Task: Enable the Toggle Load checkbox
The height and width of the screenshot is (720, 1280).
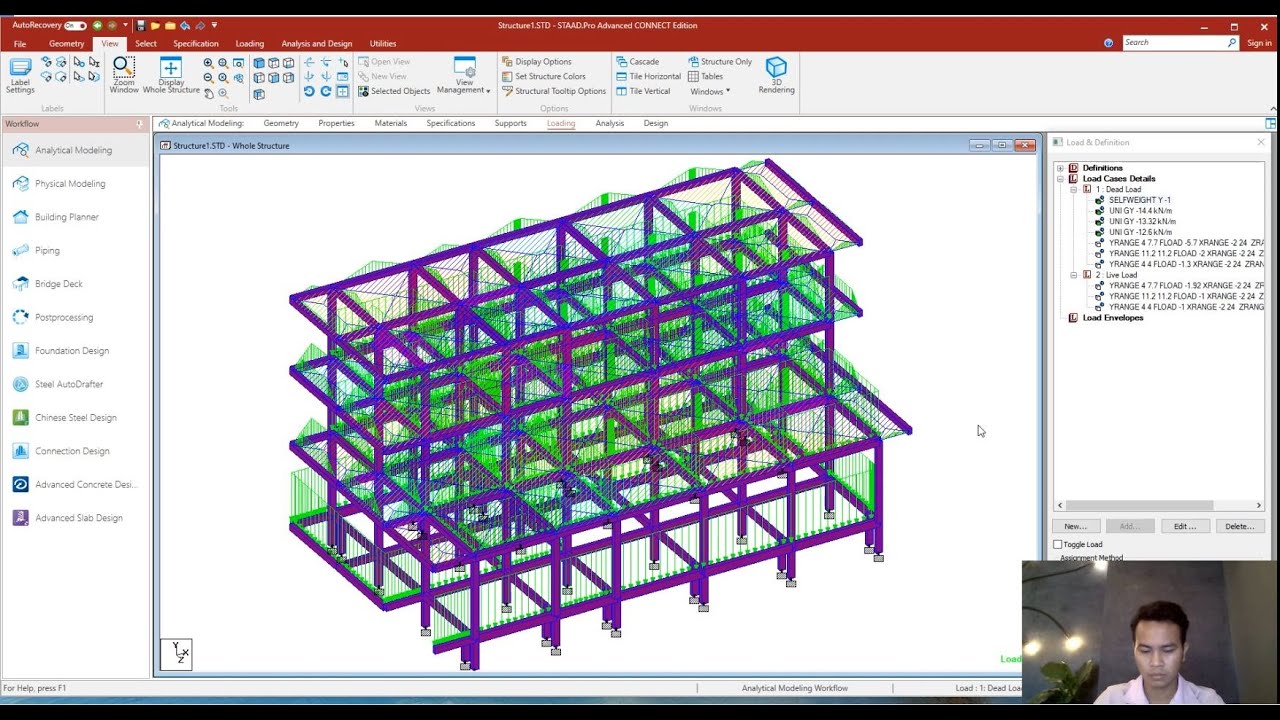Action: [1058, 545]
